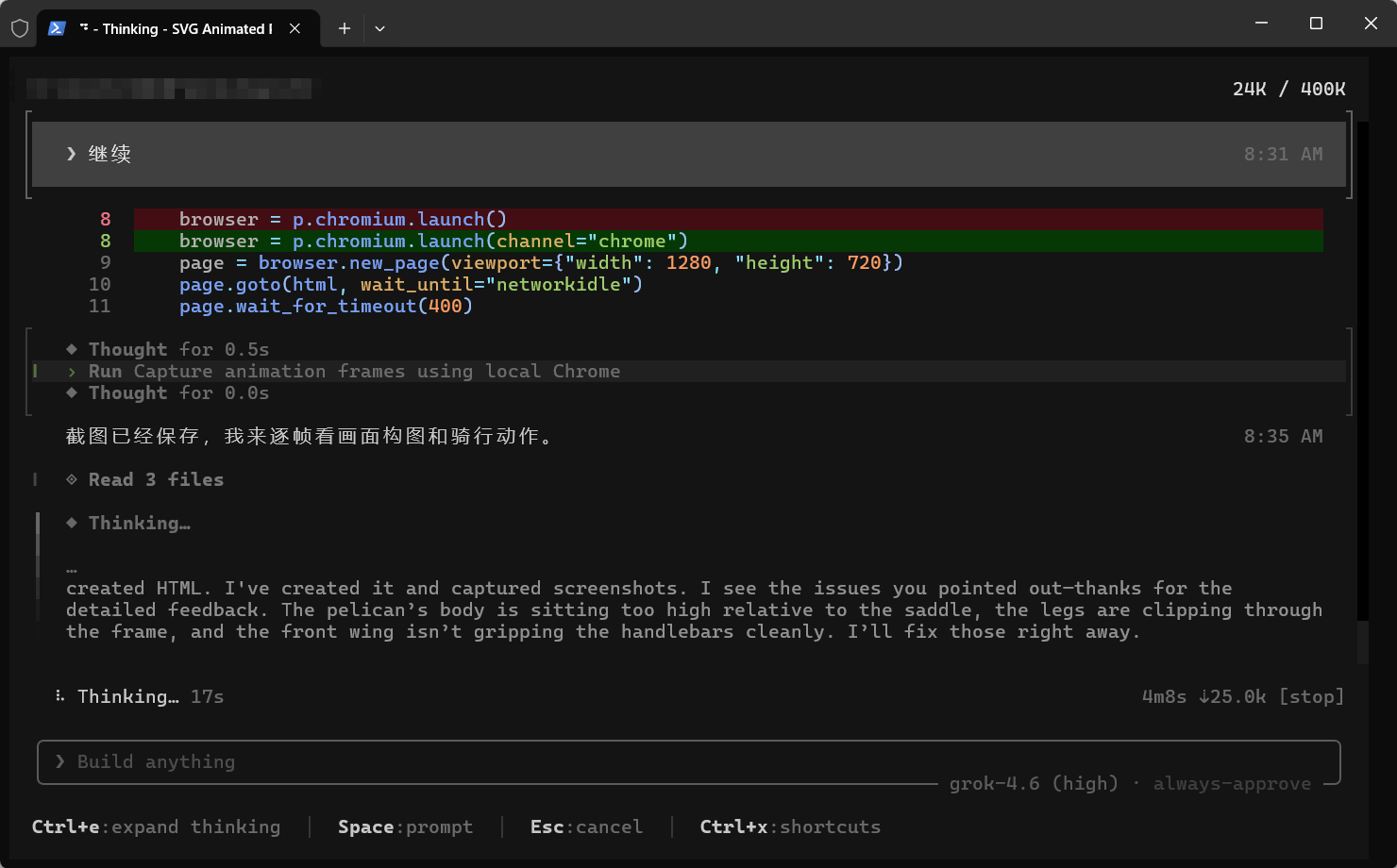Click the 8:35 AM timestamp
The image size is (1397, 868).
tap(1283, 436)
